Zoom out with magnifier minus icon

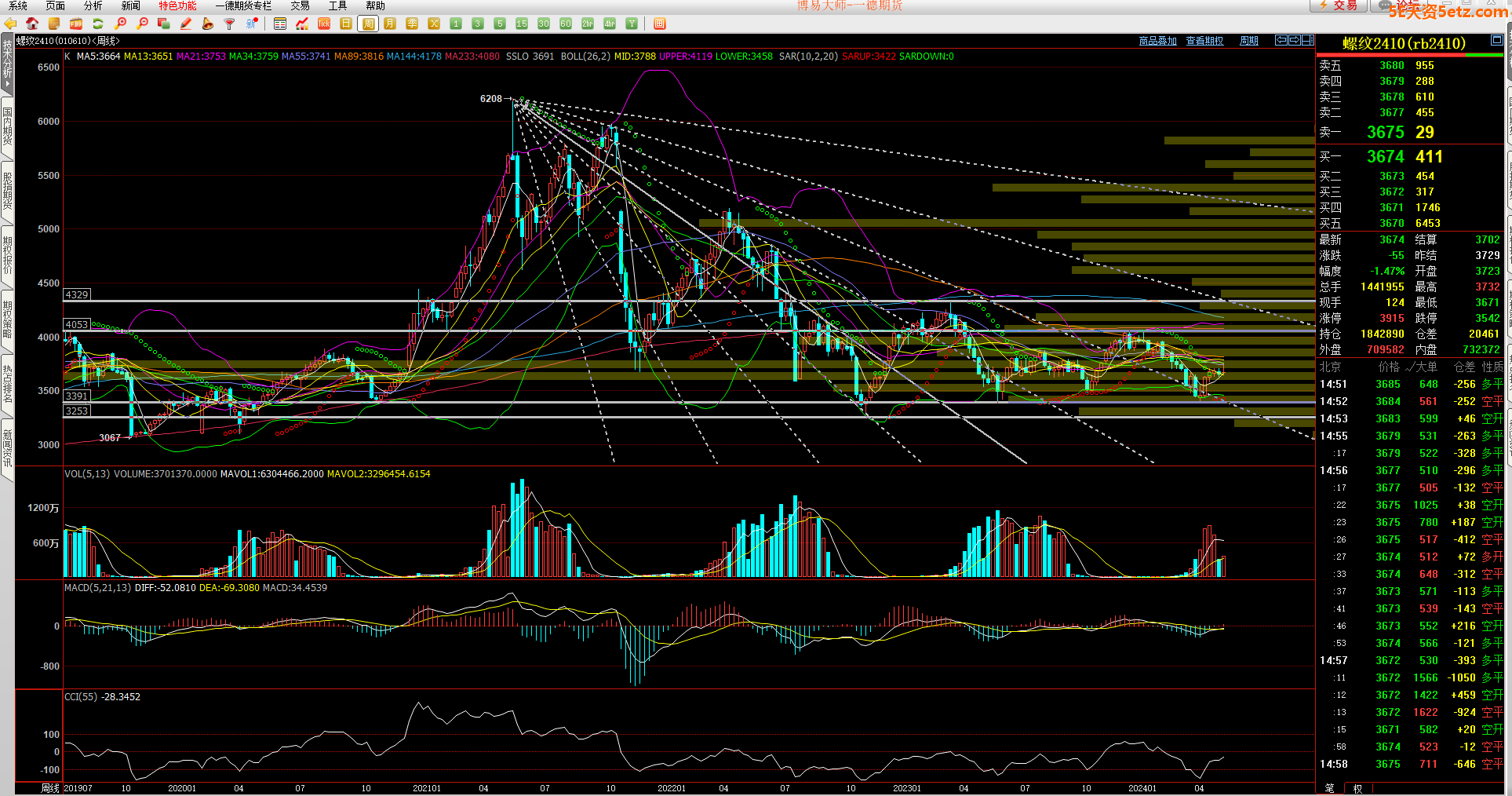[x=142, y=24]
